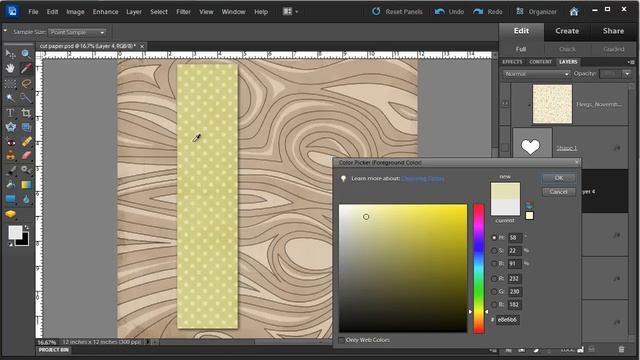Viewport: 640px width, 360px height.
Task: Select the Cookie Cutter tool
Action: coord(10,127)
